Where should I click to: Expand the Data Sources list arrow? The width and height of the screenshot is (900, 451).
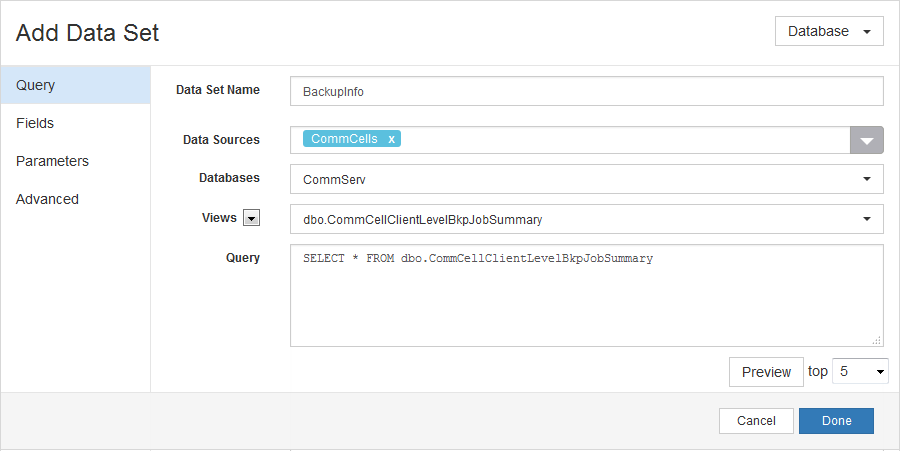pos(866,141)
